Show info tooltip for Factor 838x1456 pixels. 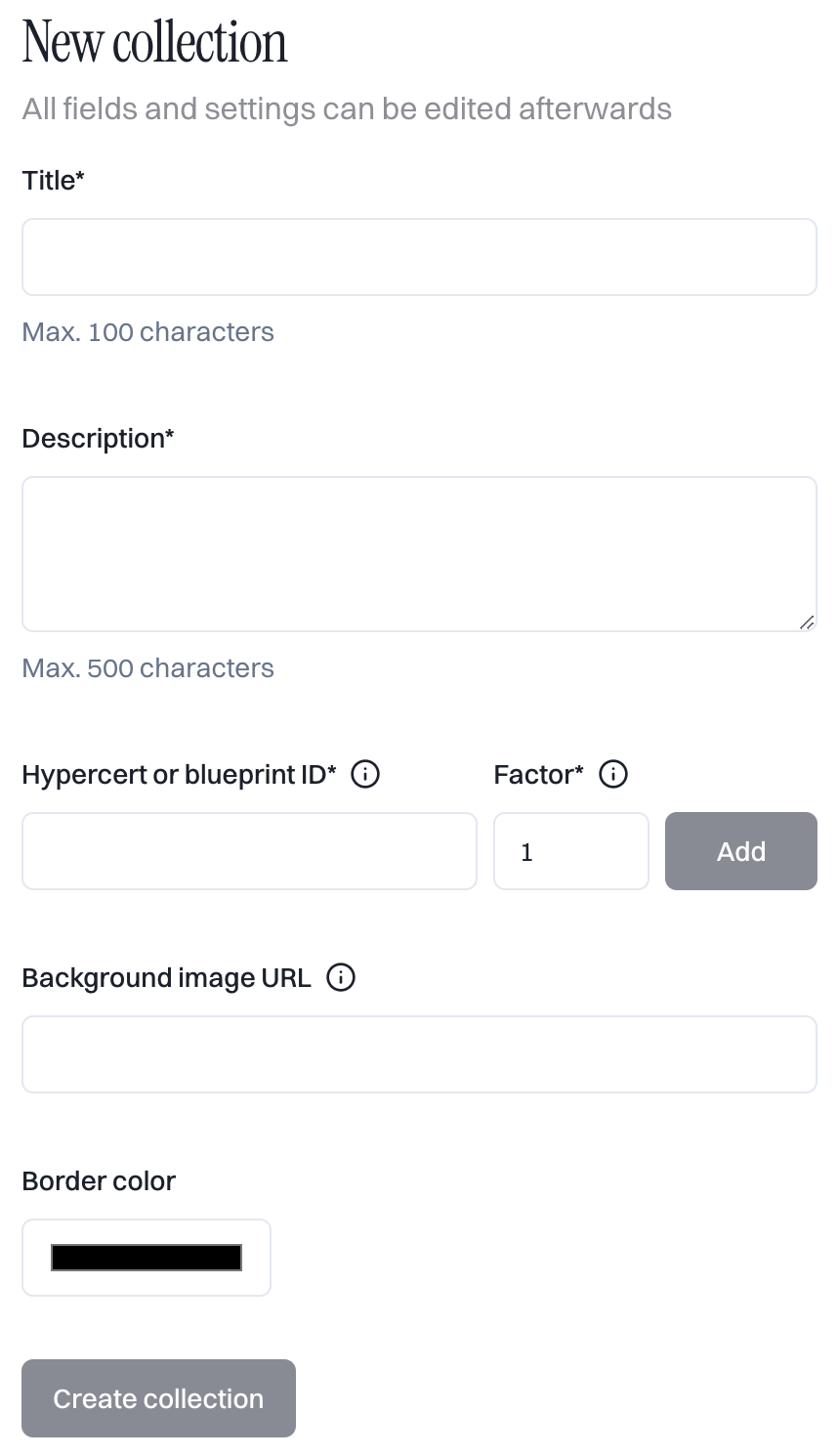613,775
